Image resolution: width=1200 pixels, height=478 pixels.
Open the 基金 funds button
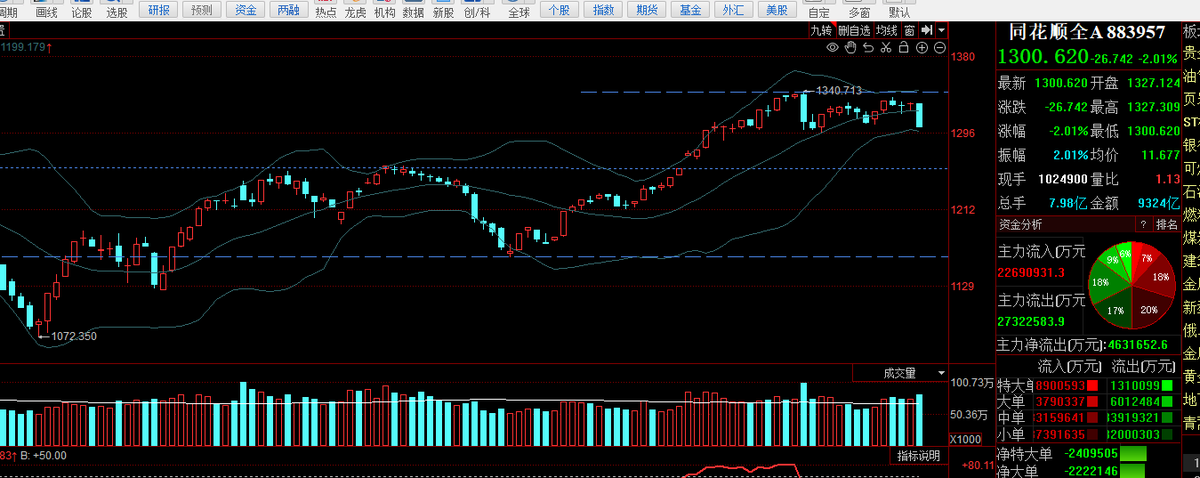click(690, 10)
